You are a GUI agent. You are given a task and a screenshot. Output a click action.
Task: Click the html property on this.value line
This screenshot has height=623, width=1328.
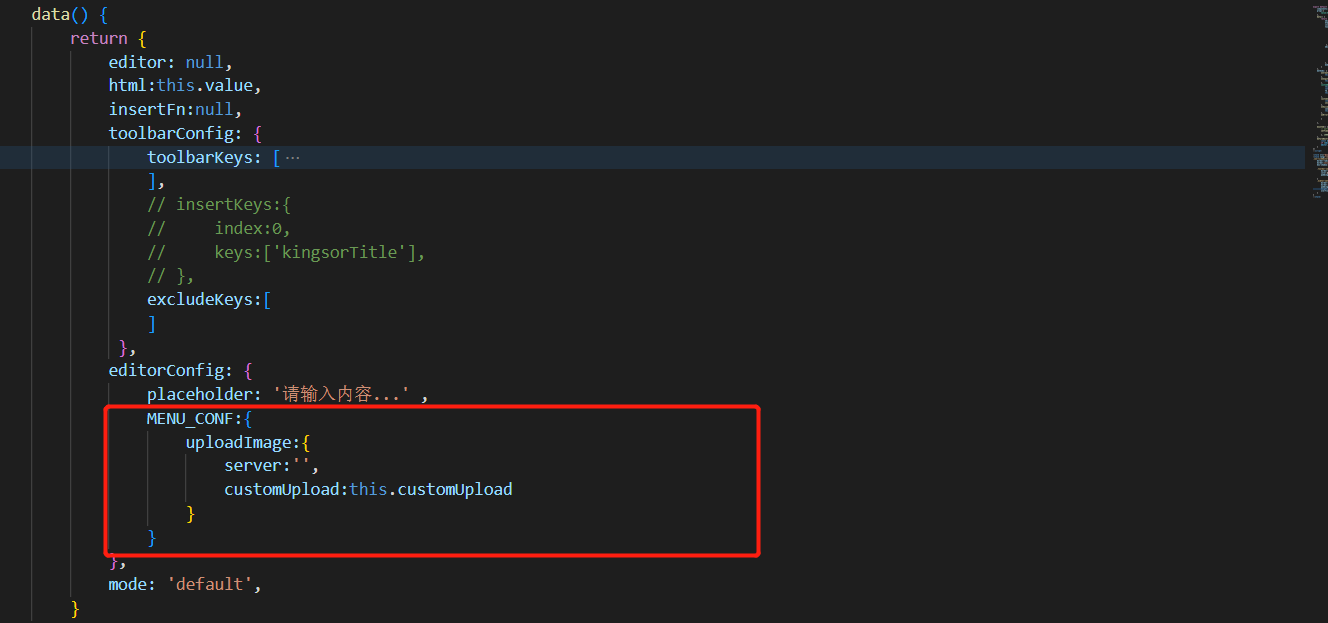click(x=127, y=85)
